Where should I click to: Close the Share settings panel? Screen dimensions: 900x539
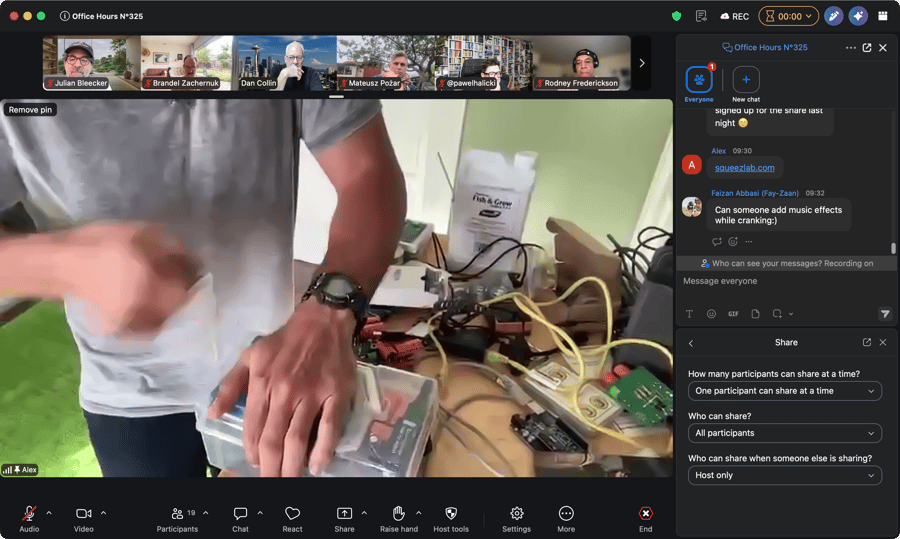click(883, 342)
